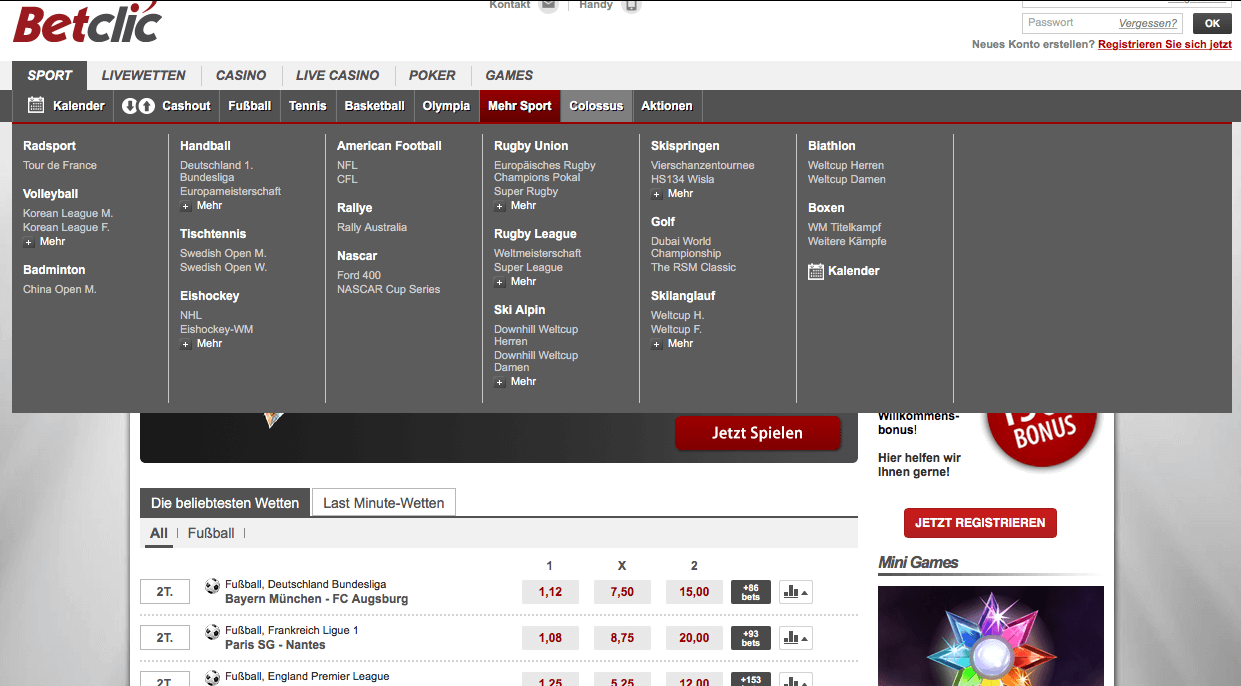Click the soccer ball icon beside Deutschland Bundesliga
1241x686 pixels.
pyautogui.click(x=212, y=585)
